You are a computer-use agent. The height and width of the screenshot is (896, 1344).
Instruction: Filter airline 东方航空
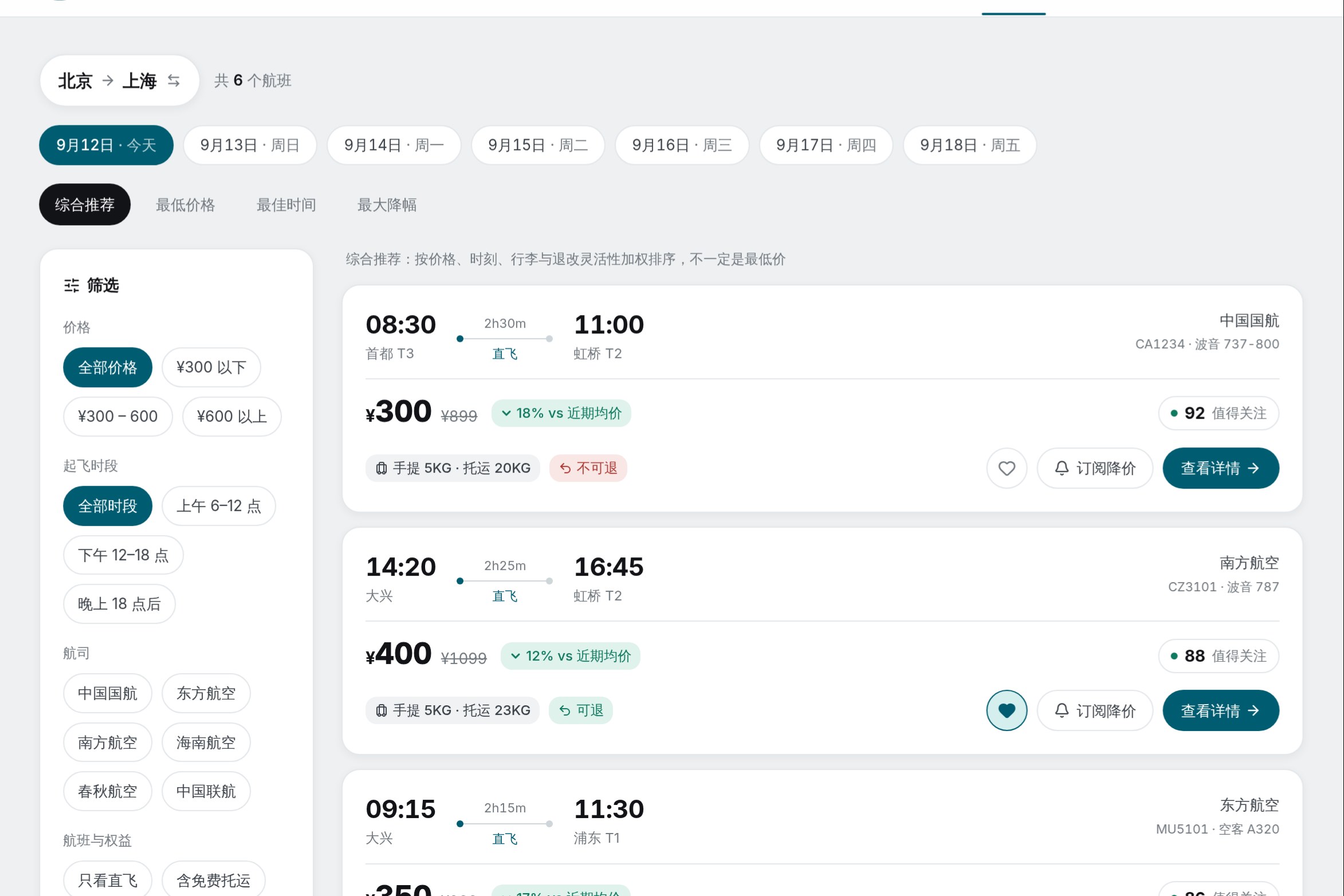(206, 693)
